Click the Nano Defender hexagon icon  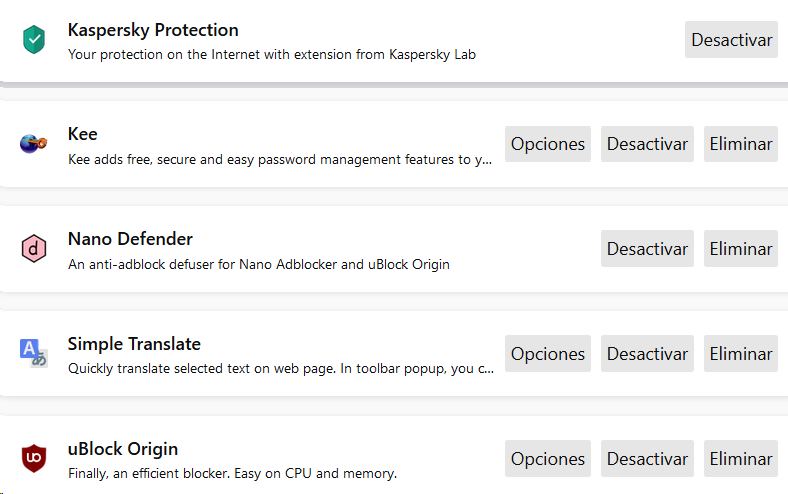[34, 249]
